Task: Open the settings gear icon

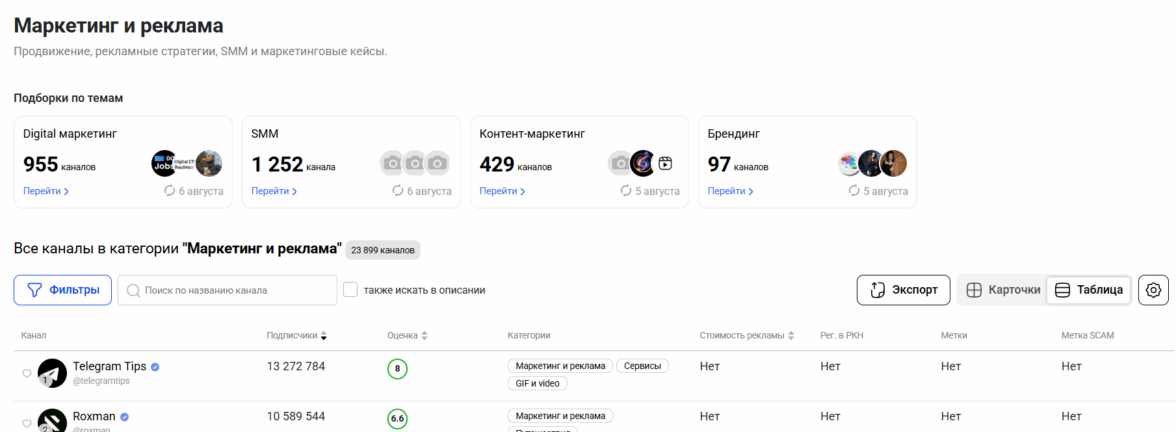Action: (1154, 290)
